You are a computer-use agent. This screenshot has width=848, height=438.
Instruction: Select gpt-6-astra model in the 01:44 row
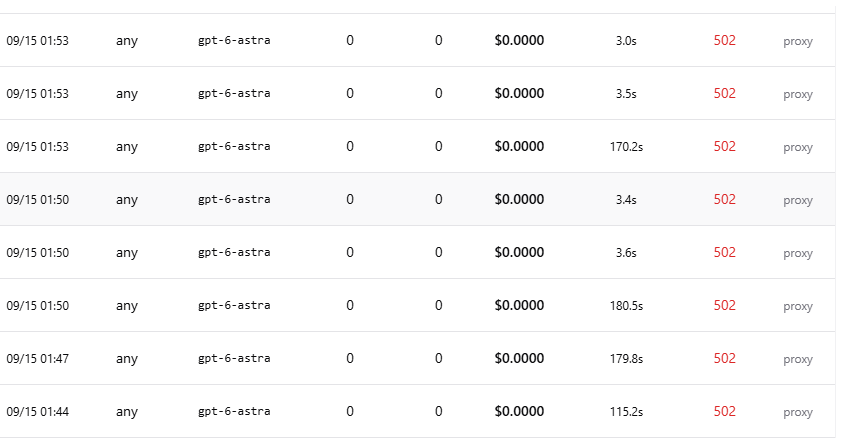[x=234, y=412]
